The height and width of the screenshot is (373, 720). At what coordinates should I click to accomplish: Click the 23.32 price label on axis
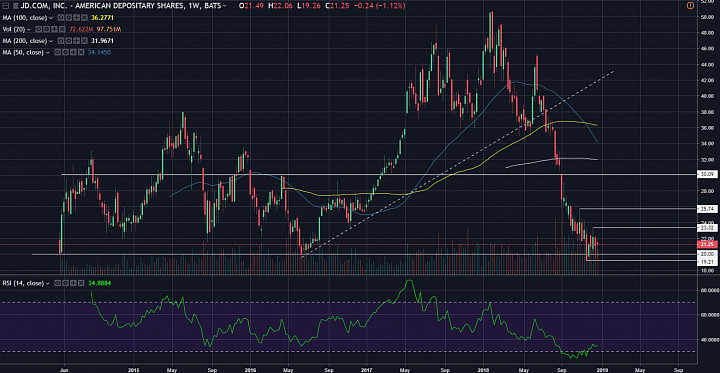click(x=708, y=227)
